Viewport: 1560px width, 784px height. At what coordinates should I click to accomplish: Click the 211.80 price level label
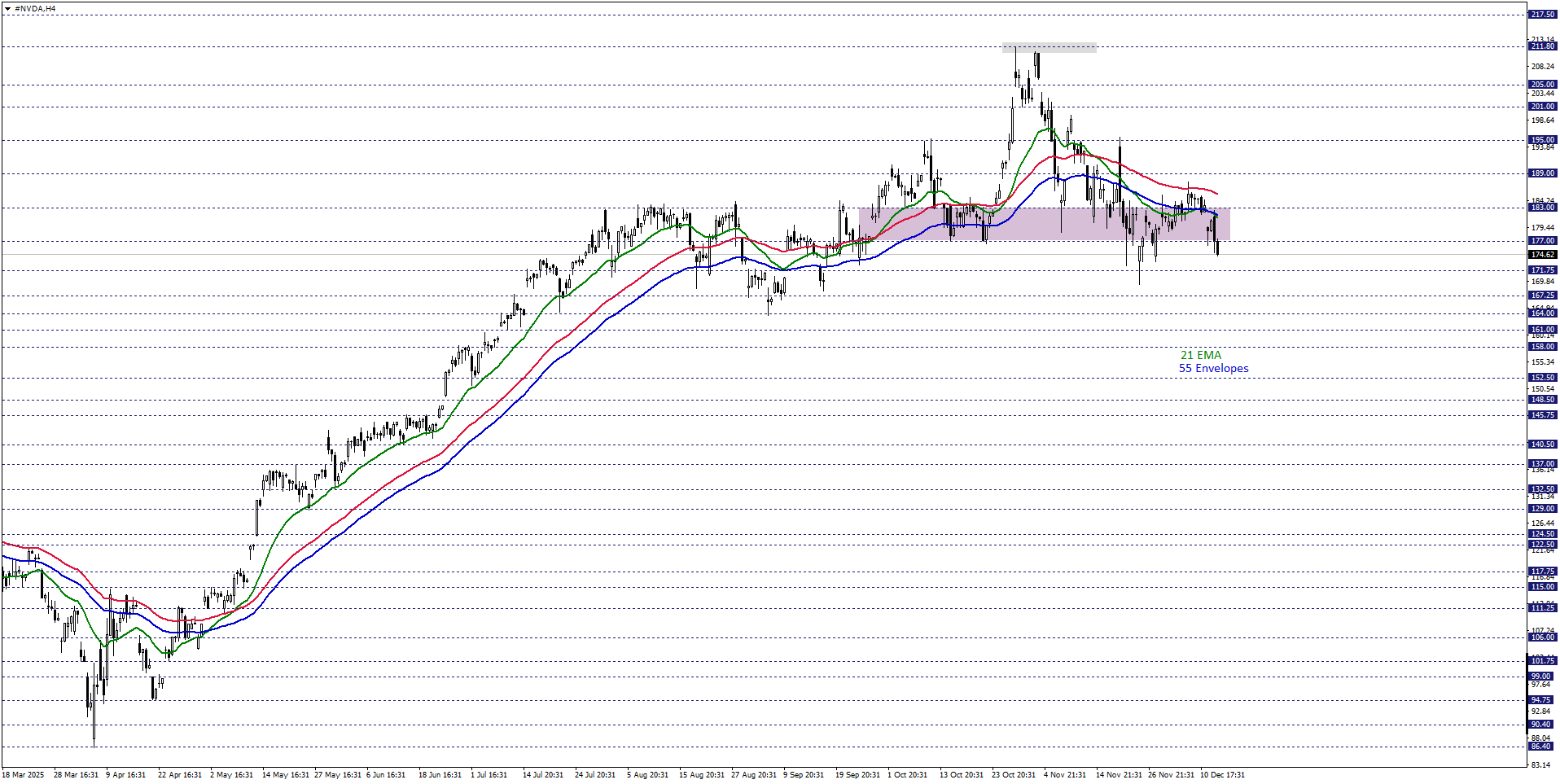click(x=1542, y=46)
